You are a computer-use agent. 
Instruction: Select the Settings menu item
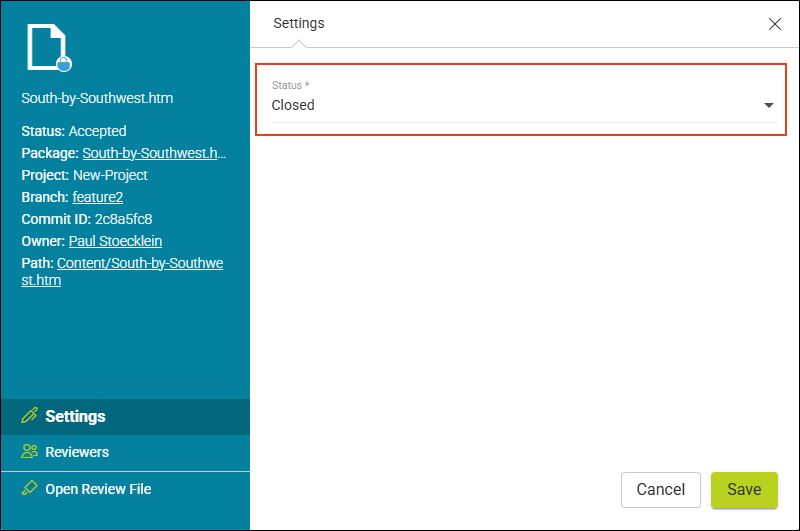pyautogui.click(x=126, y=417)
